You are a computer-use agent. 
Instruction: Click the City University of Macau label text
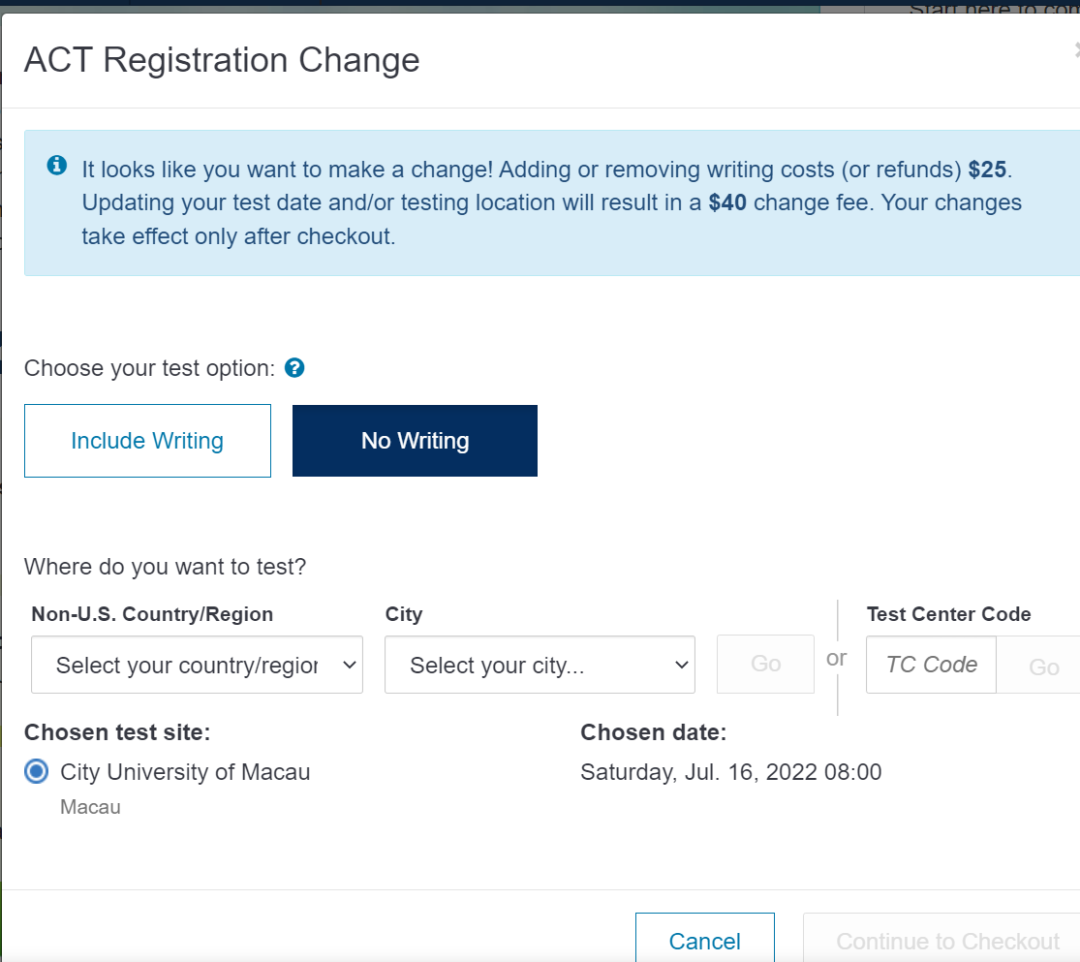[185, 772]
